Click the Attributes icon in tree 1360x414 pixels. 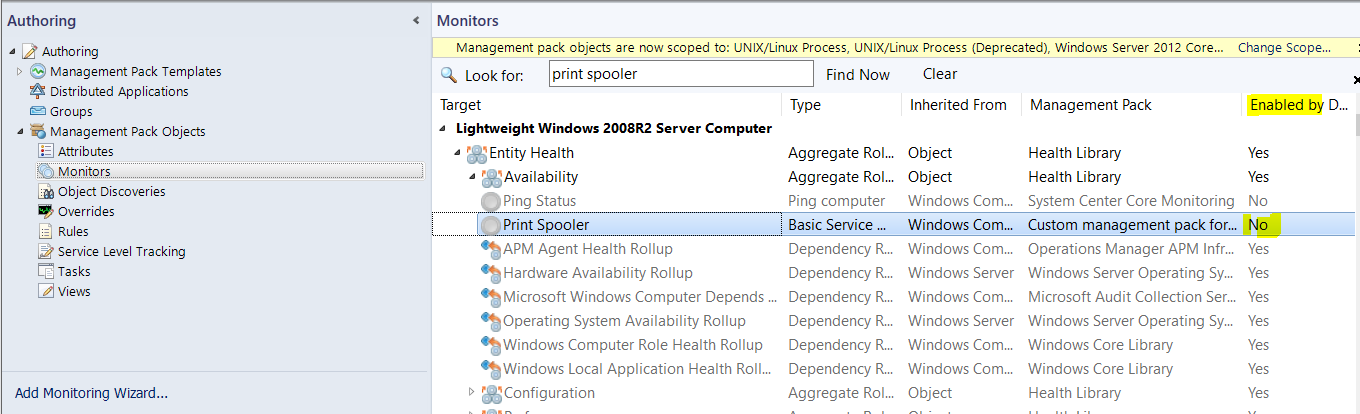click(46, 151)
